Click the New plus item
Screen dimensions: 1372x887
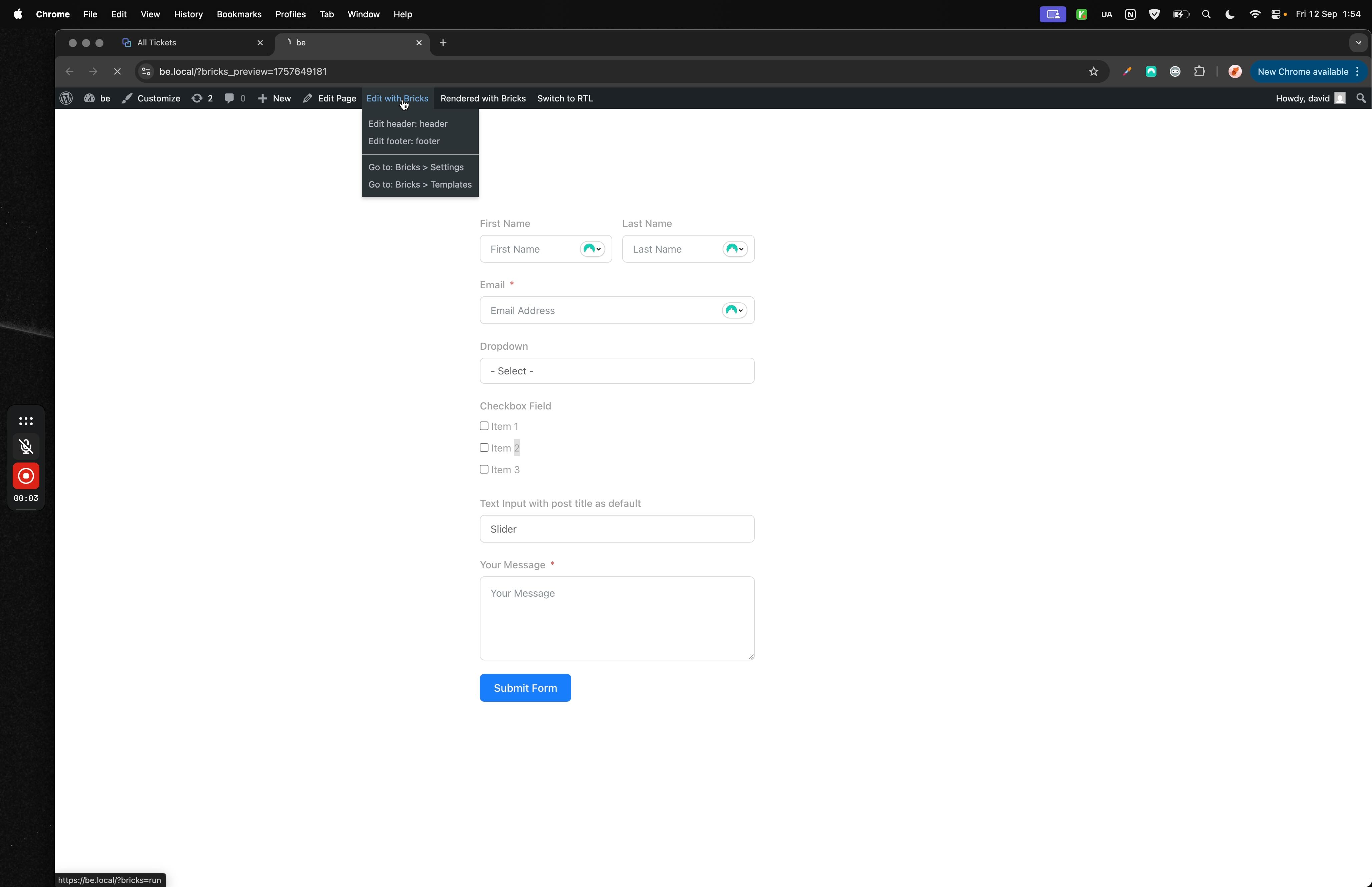coord(274,98)
